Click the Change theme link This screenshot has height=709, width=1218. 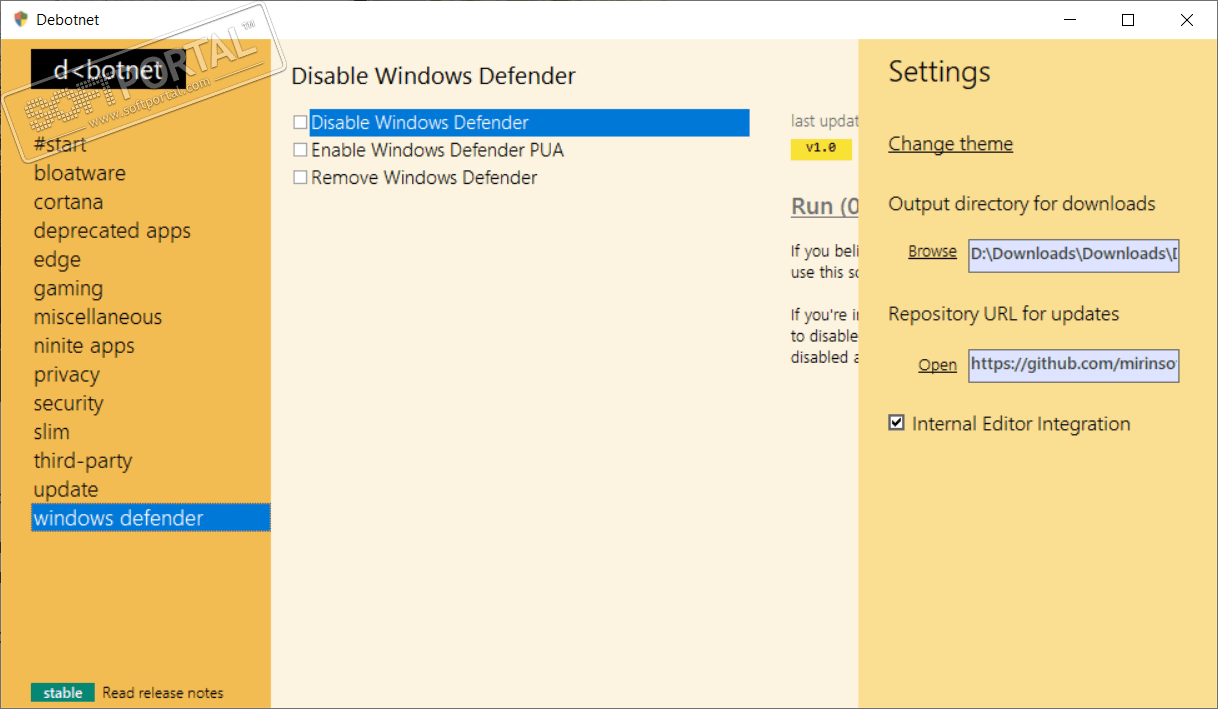(950, 144)
